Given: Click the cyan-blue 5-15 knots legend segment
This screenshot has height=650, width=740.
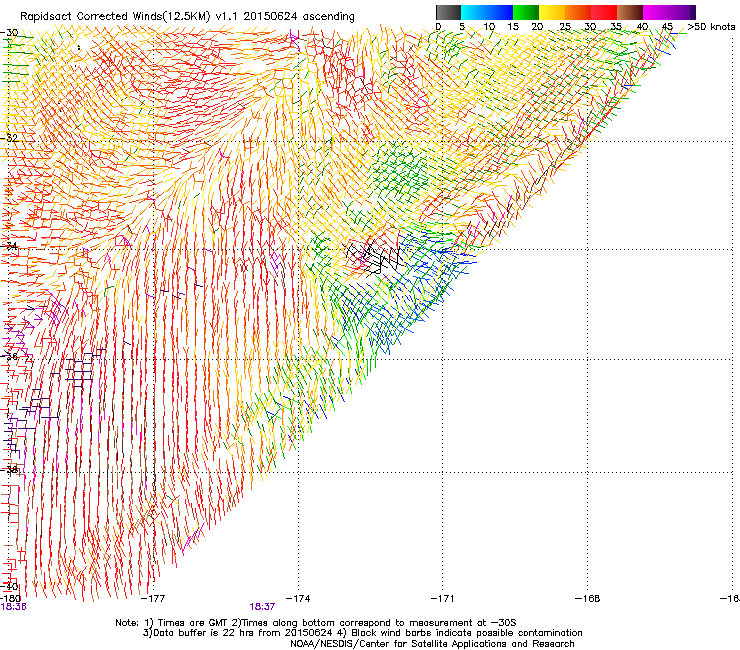Looking at the screenshot, I should pyautogui.click(x=487, y=12).
